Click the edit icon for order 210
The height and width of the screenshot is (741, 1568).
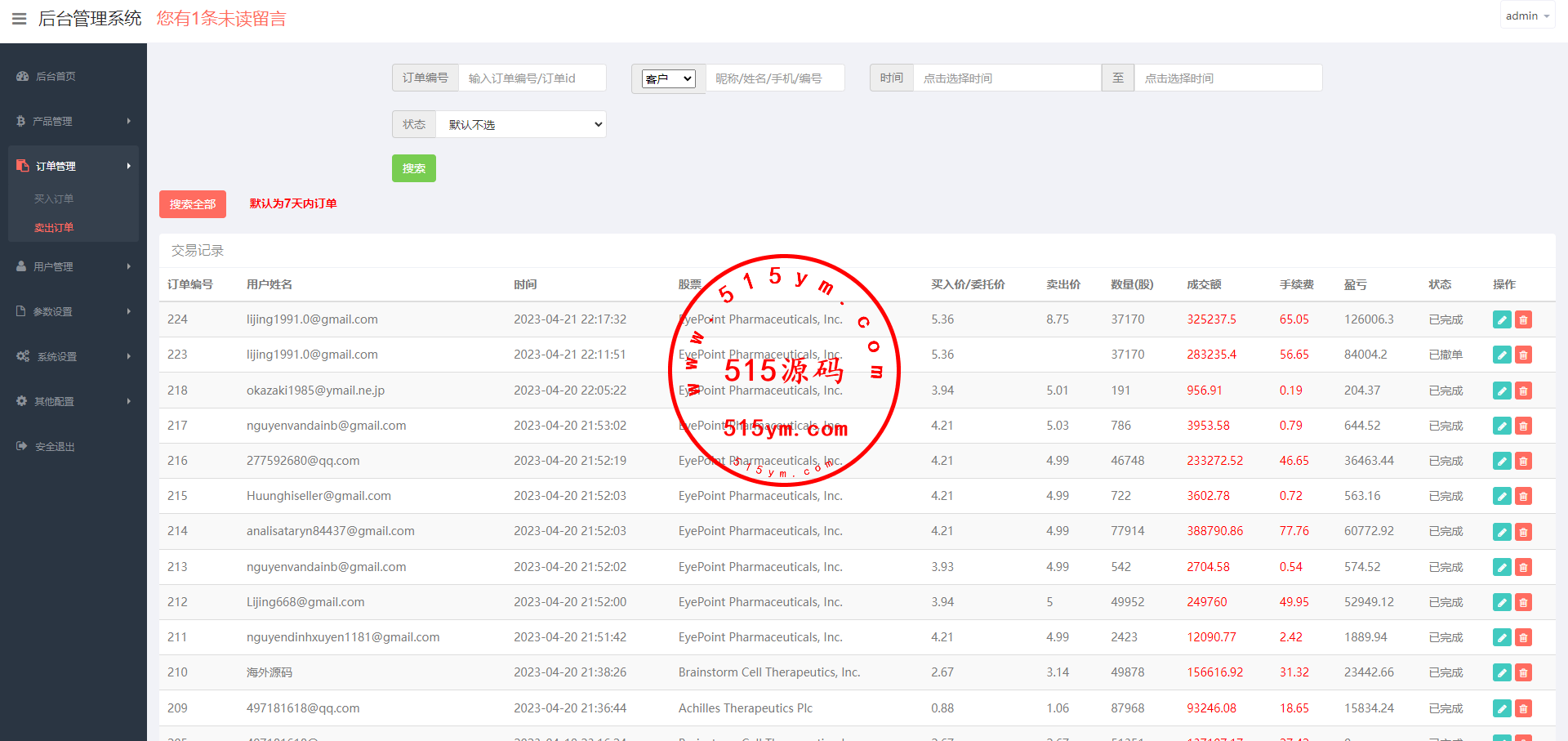coord(1501,672)
